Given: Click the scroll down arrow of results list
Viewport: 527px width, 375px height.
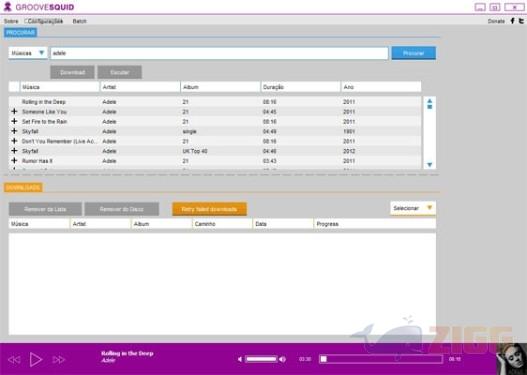Looking at the screenshot, I should coord(429,165).
